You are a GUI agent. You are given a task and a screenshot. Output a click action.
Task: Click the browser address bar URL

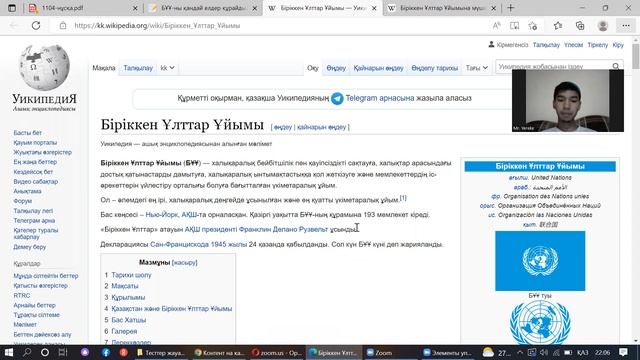click(157, 25)
